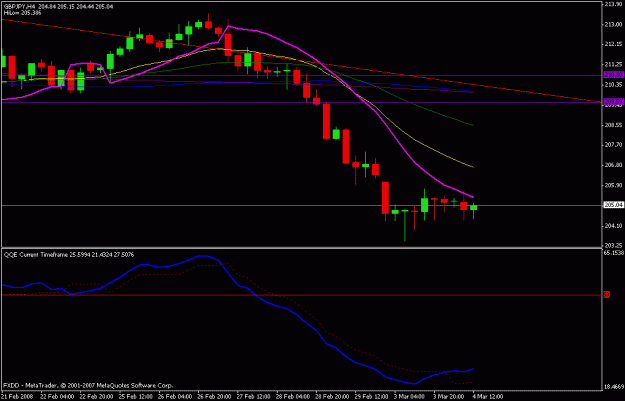Click the purple 210.80 price level tag
This screenshot has width=625, height=401.
613,75
